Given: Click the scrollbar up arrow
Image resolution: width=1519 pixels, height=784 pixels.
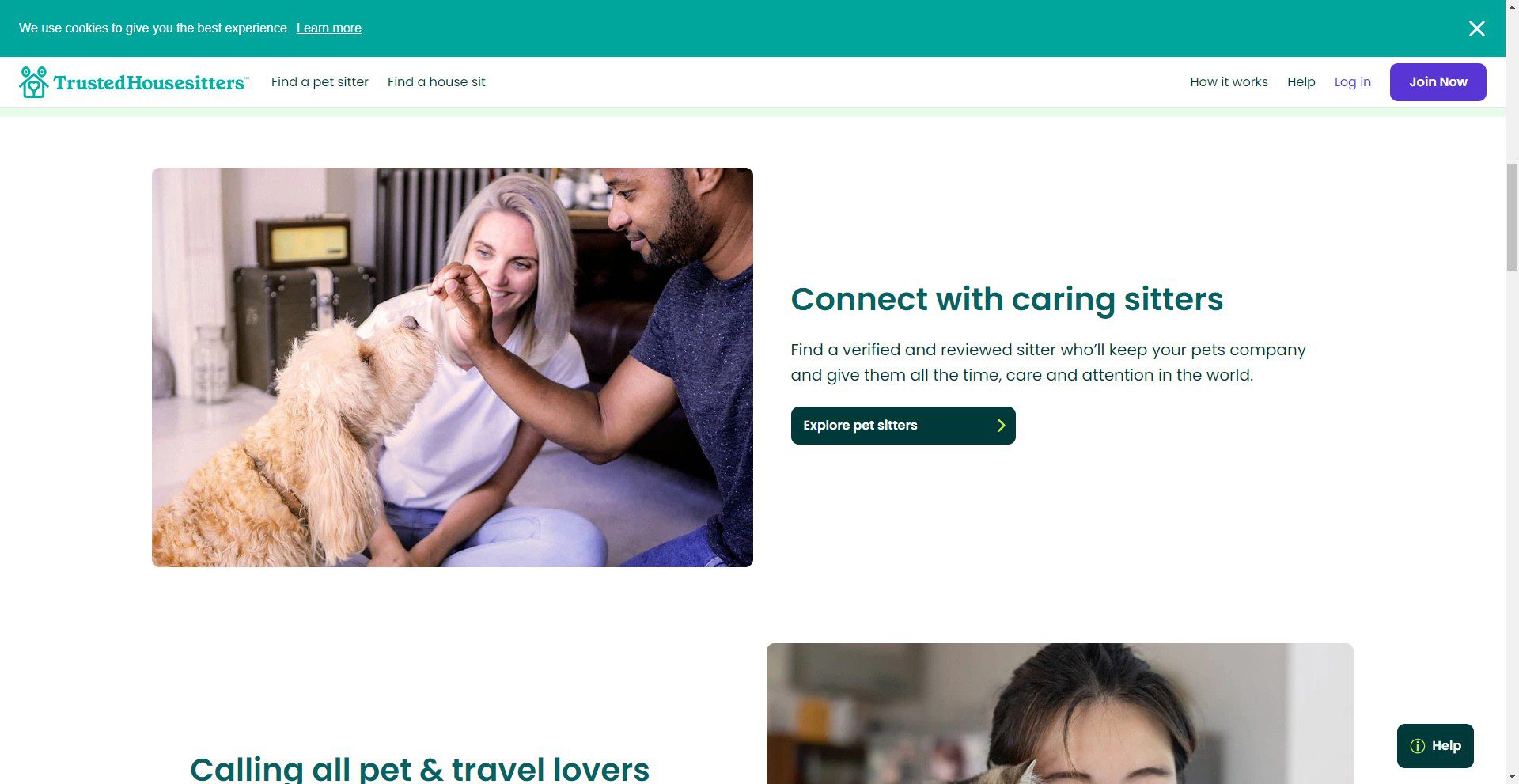Looking at the screenshot, I should 1512,6.
